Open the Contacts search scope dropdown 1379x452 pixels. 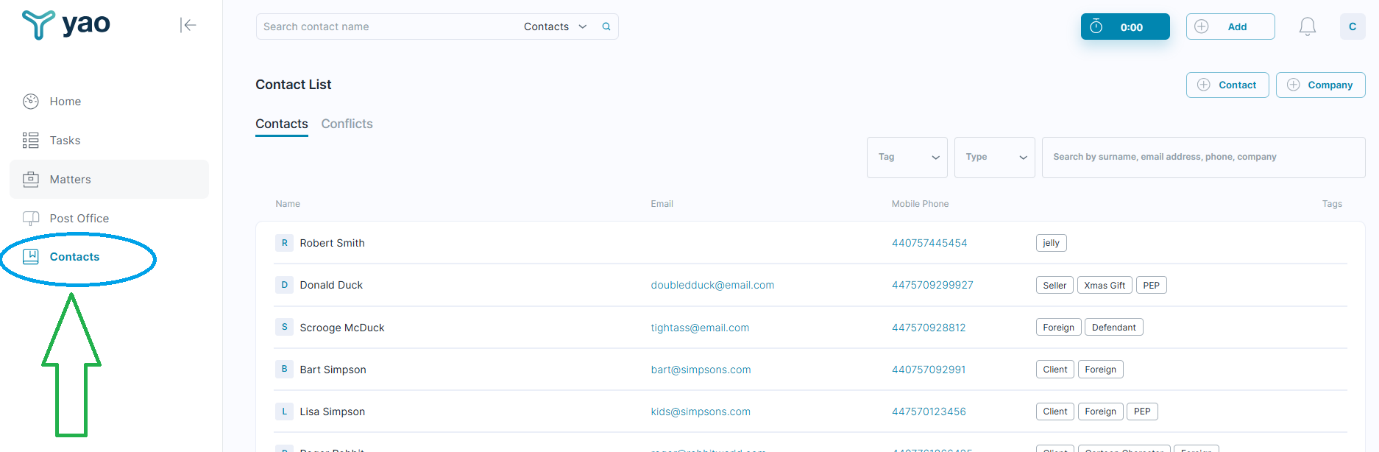coord(556,27)
